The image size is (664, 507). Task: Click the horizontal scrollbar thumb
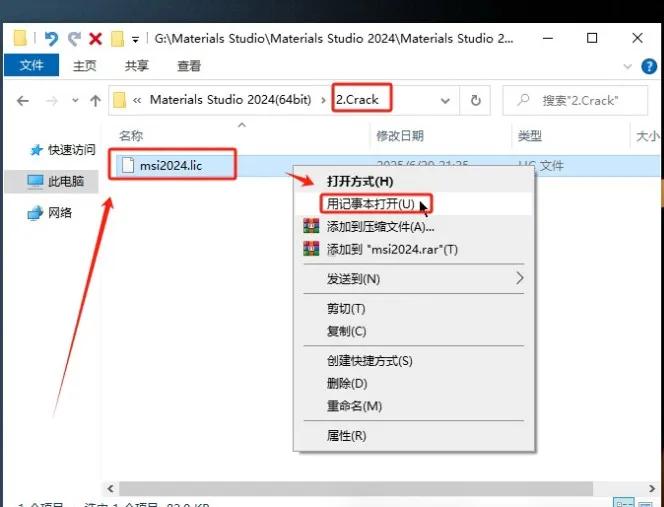coord(356,488)
